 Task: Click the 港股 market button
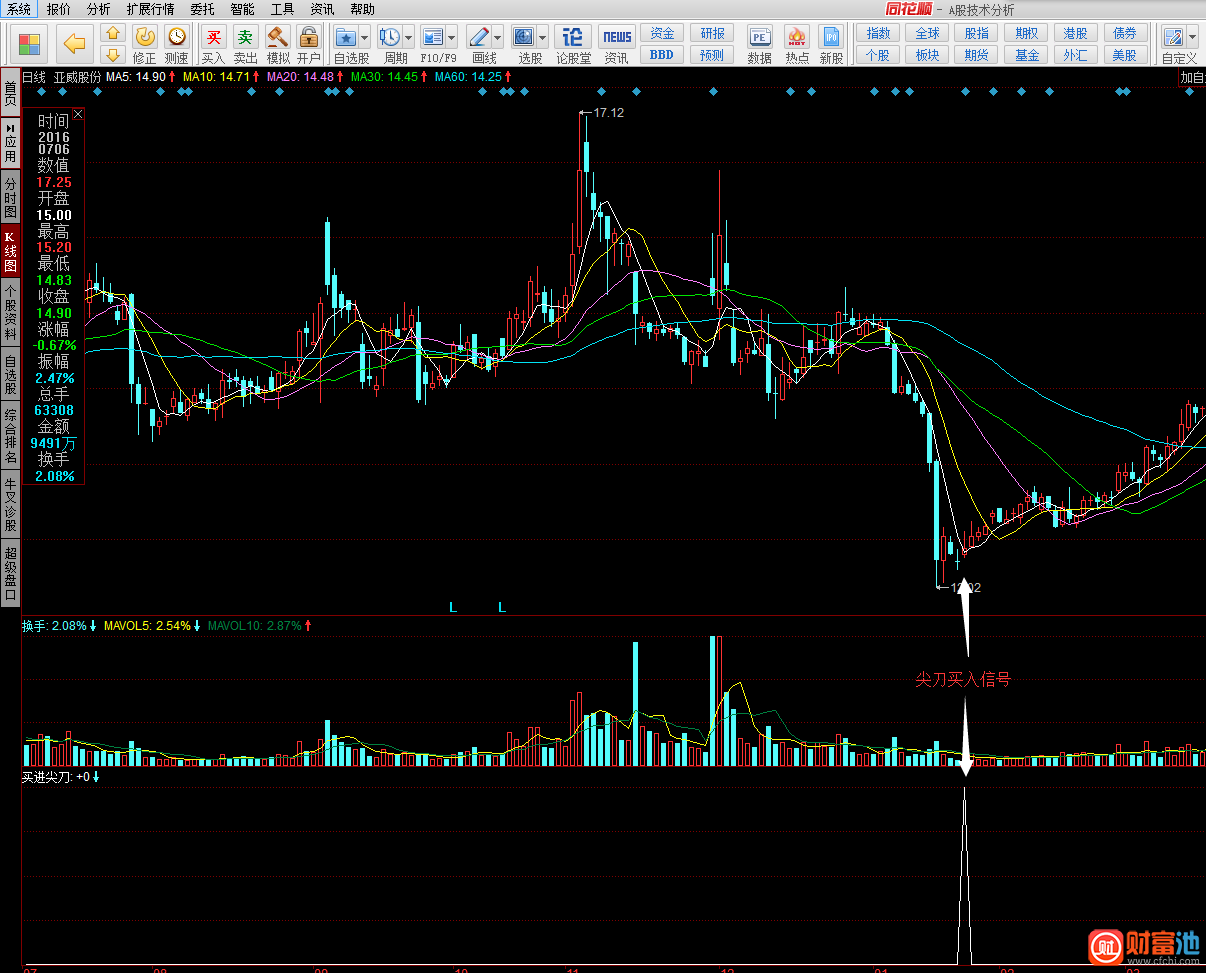pos(1075,33)
